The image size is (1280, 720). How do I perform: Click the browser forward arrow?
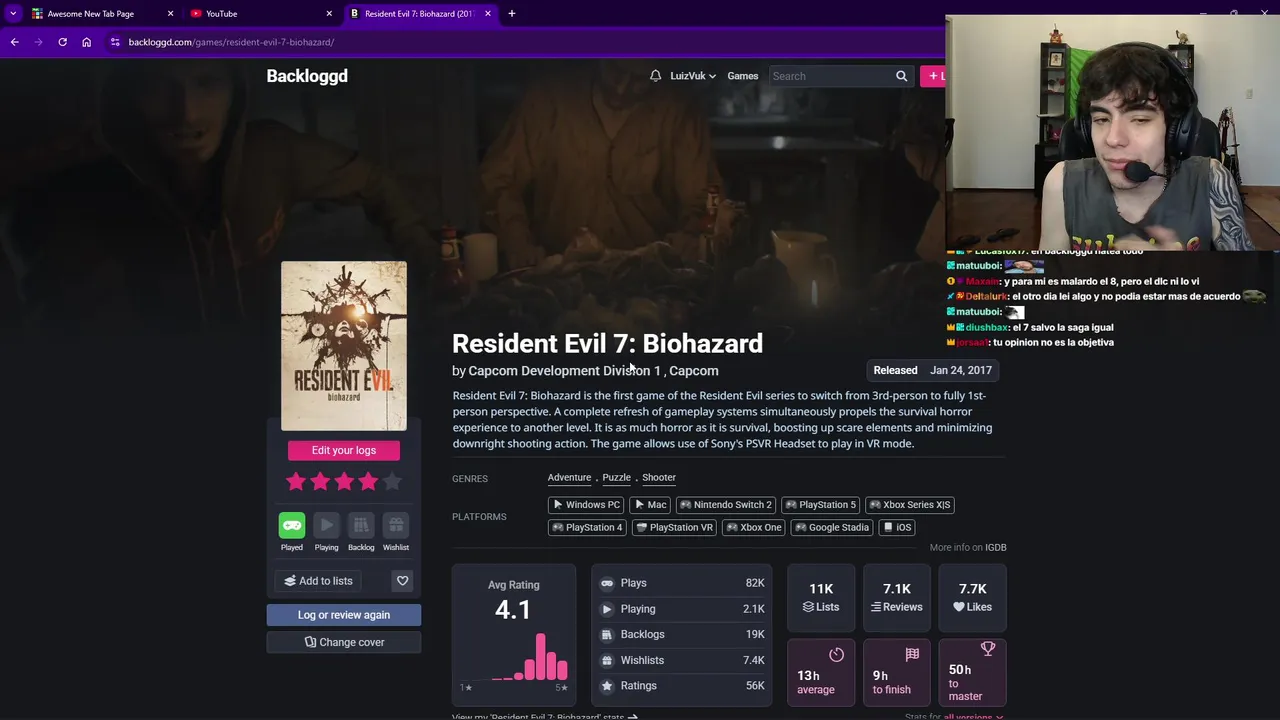click(39, 42)
